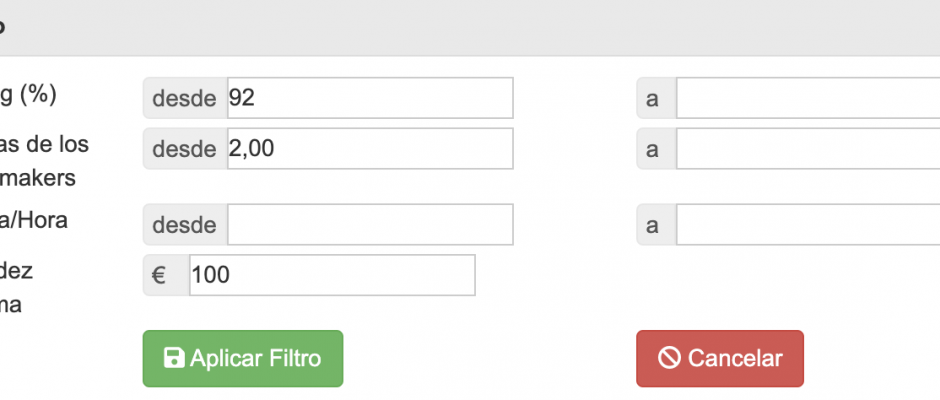
Task: Click the 'desde' label next to 2,00
Action: point(185,148)
